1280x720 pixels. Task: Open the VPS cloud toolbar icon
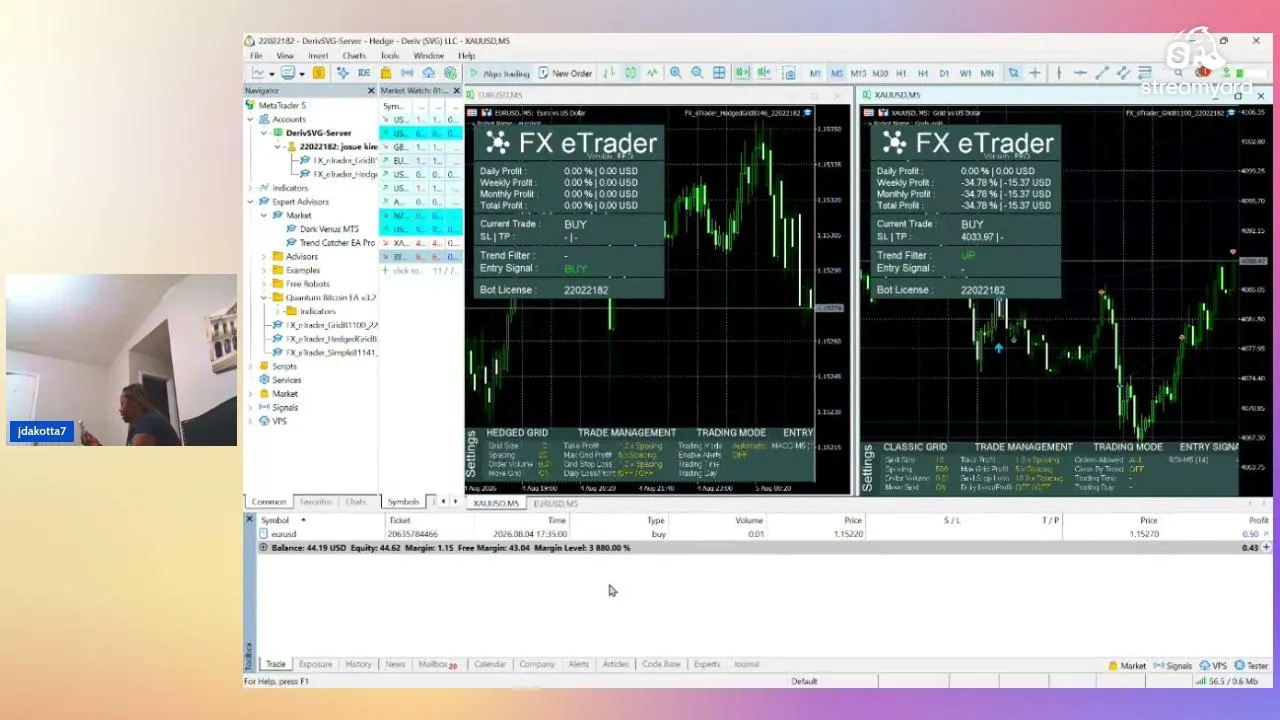(429, 73)
